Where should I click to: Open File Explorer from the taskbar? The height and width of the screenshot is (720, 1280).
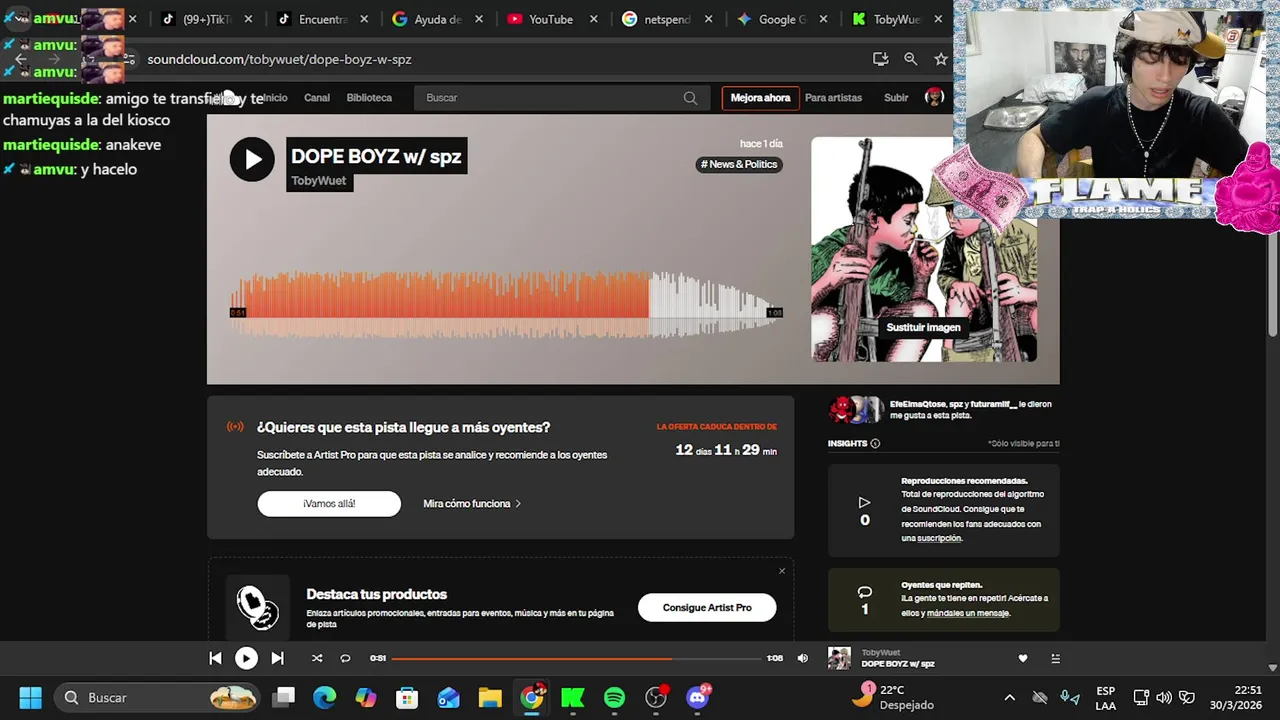[x=489, y=697]
